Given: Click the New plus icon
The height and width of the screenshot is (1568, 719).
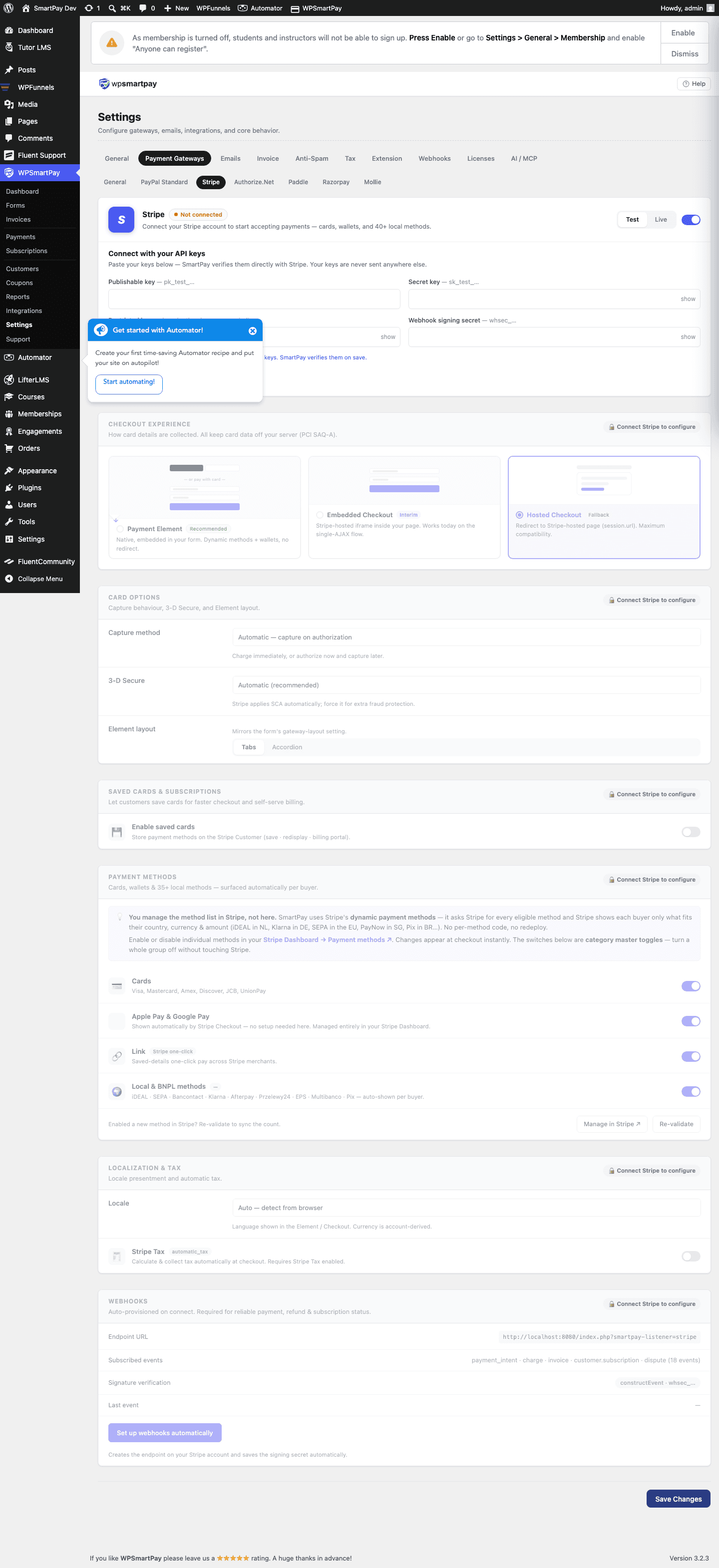Looking at the screenshot, I should pos(167,8).
